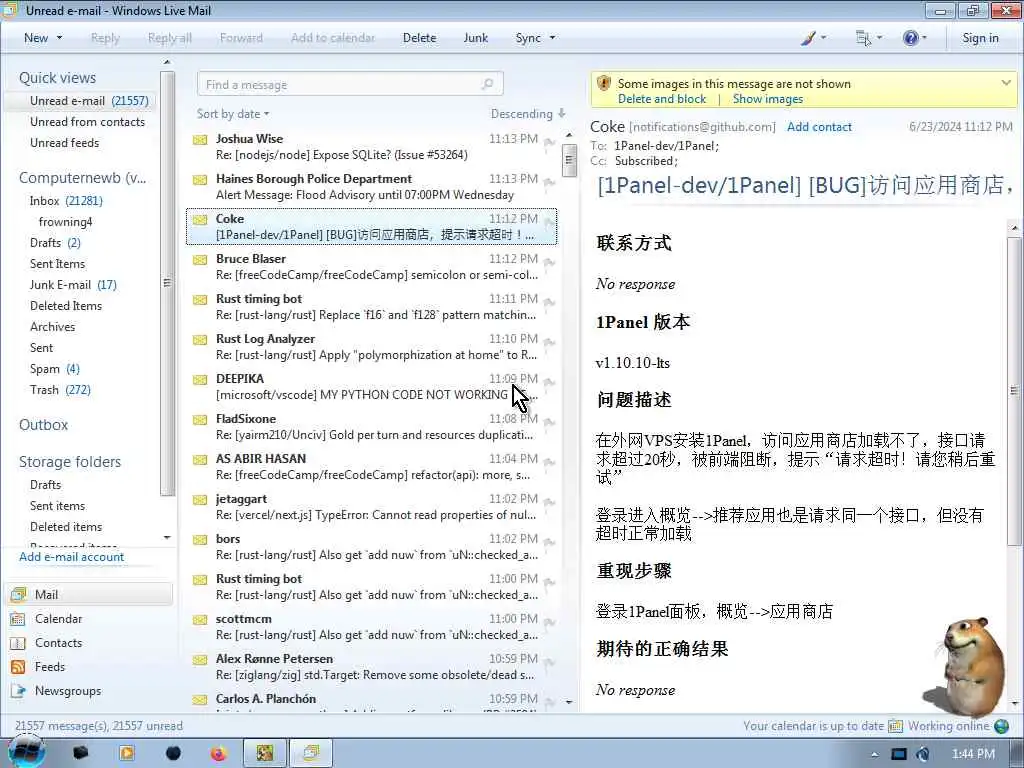The height and width of the screenshot is (768, 1024).
Task: Open Firefox from the taskbar
Action: [x=218, y=754]
